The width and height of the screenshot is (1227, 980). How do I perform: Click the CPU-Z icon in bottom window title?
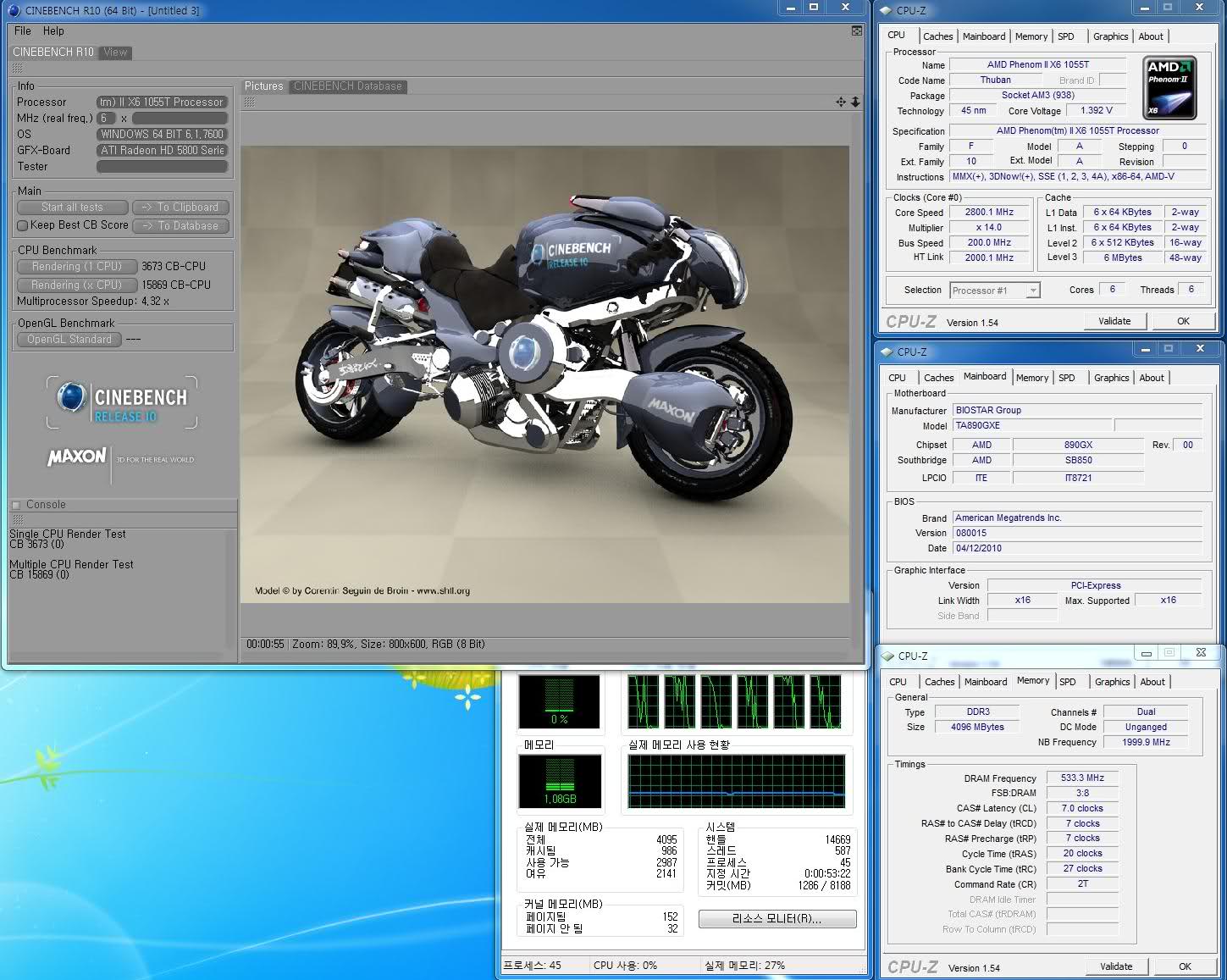(x=888, y=656)
